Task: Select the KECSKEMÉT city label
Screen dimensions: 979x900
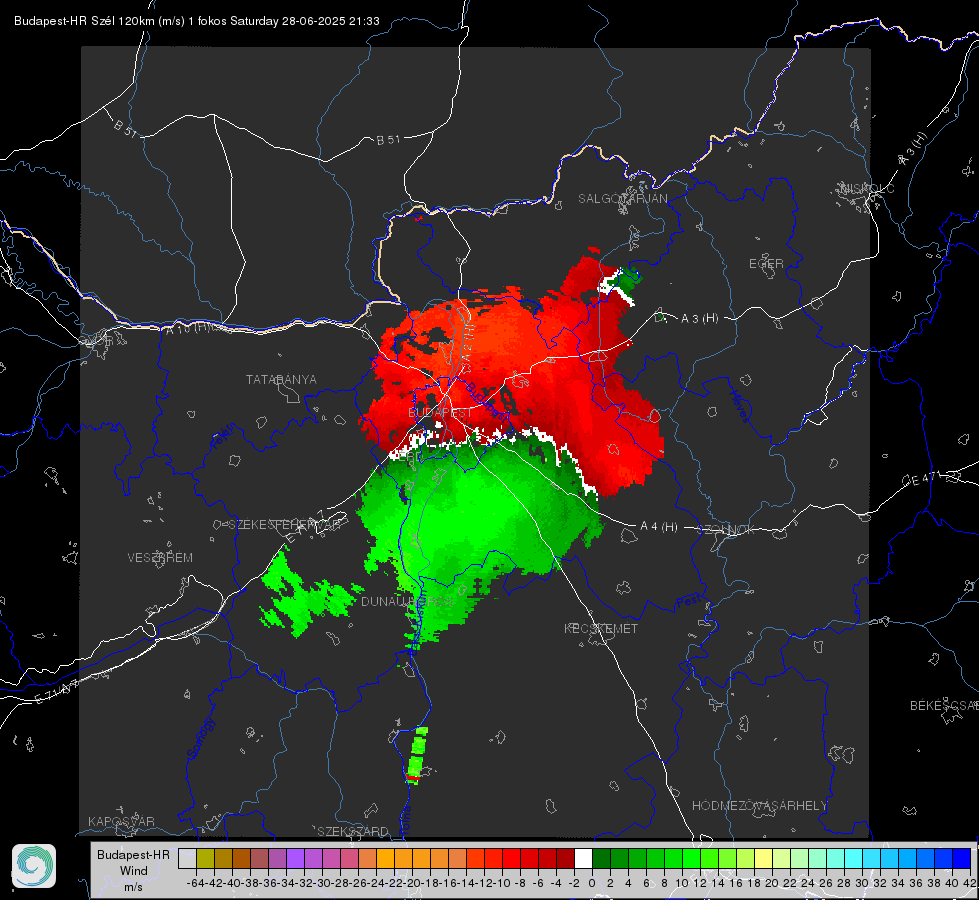Action: coord(601,628)
